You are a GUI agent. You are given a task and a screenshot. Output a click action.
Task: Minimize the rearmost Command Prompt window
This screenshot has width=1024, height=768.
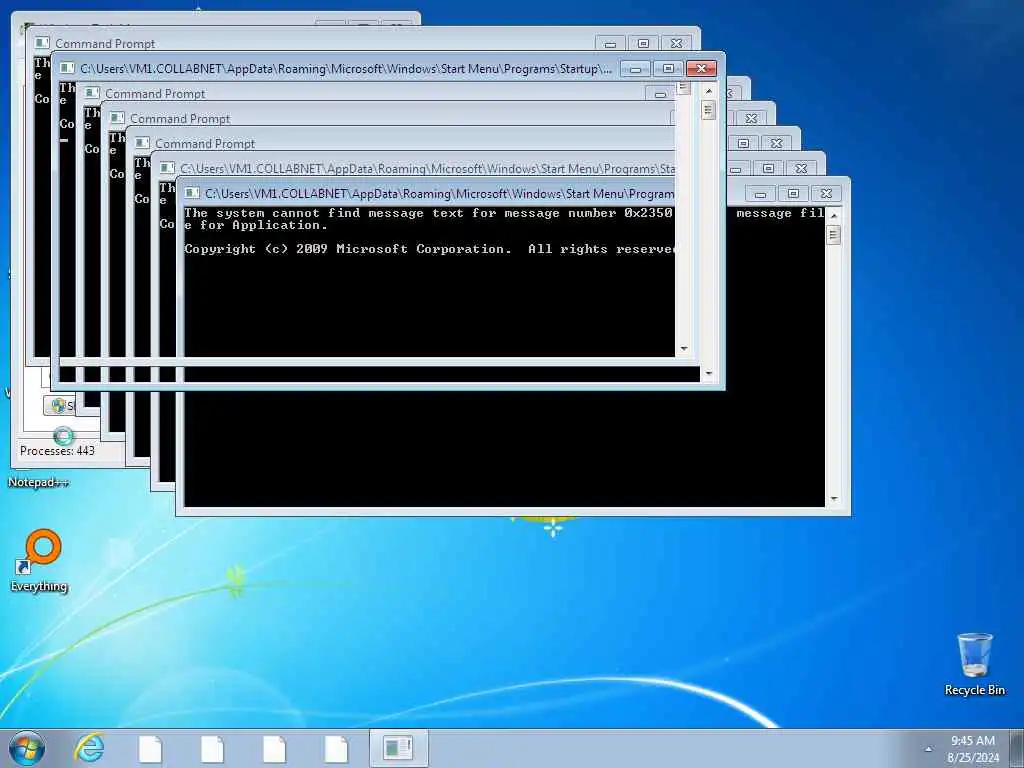611,44
